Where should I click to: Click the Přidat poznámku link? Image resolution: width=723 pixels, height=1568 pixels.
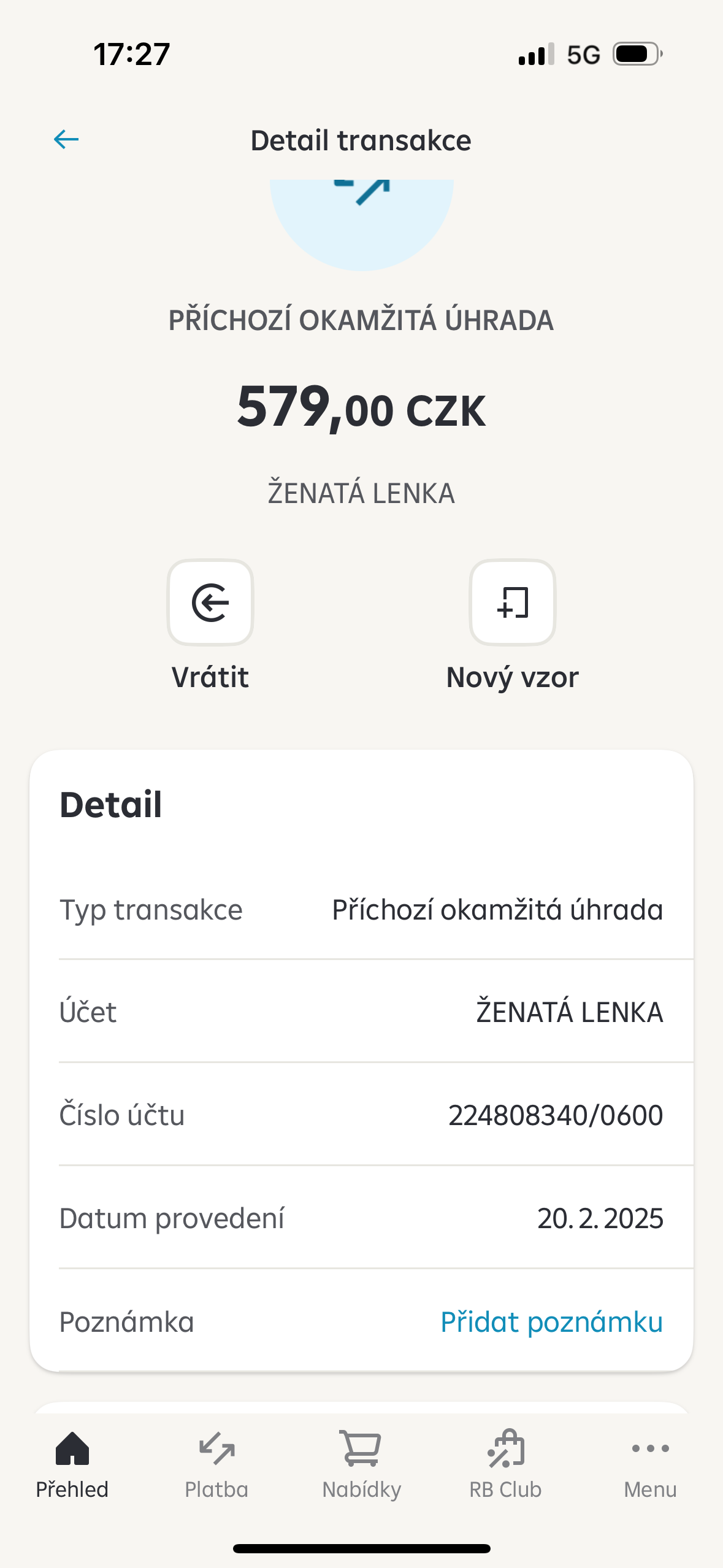click(551, 1321)
